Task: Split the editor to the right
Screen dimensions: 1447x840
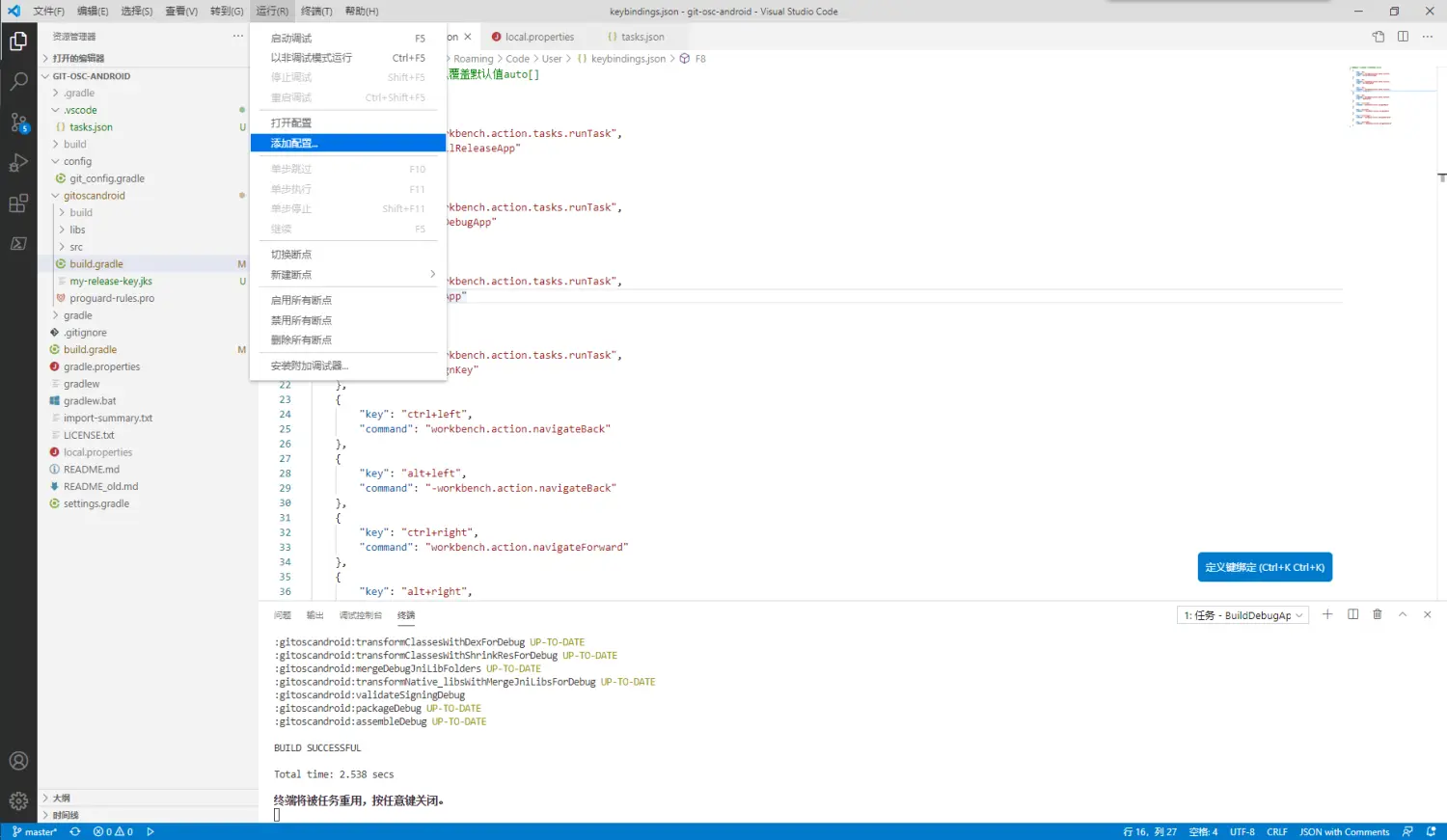Action: pyautogui.click(x=1403, y=37)
